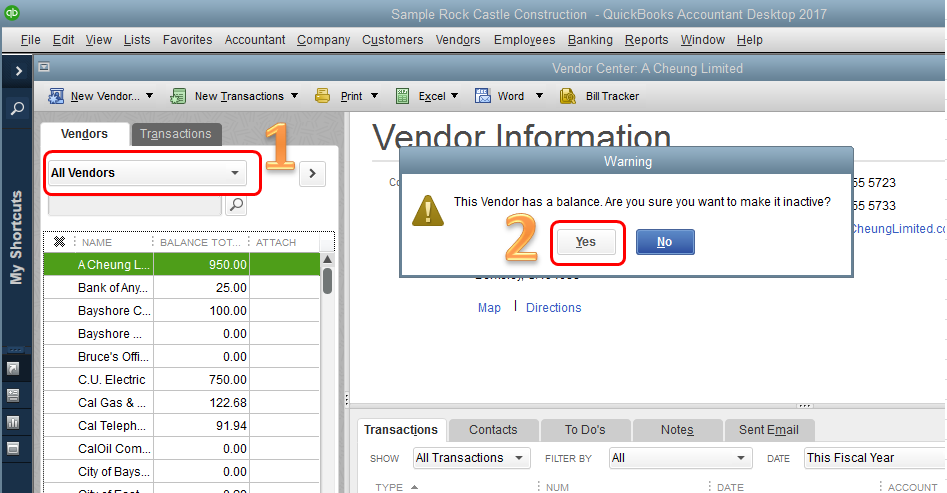Click the Excel toolbar icon

[x=402, y=96]
